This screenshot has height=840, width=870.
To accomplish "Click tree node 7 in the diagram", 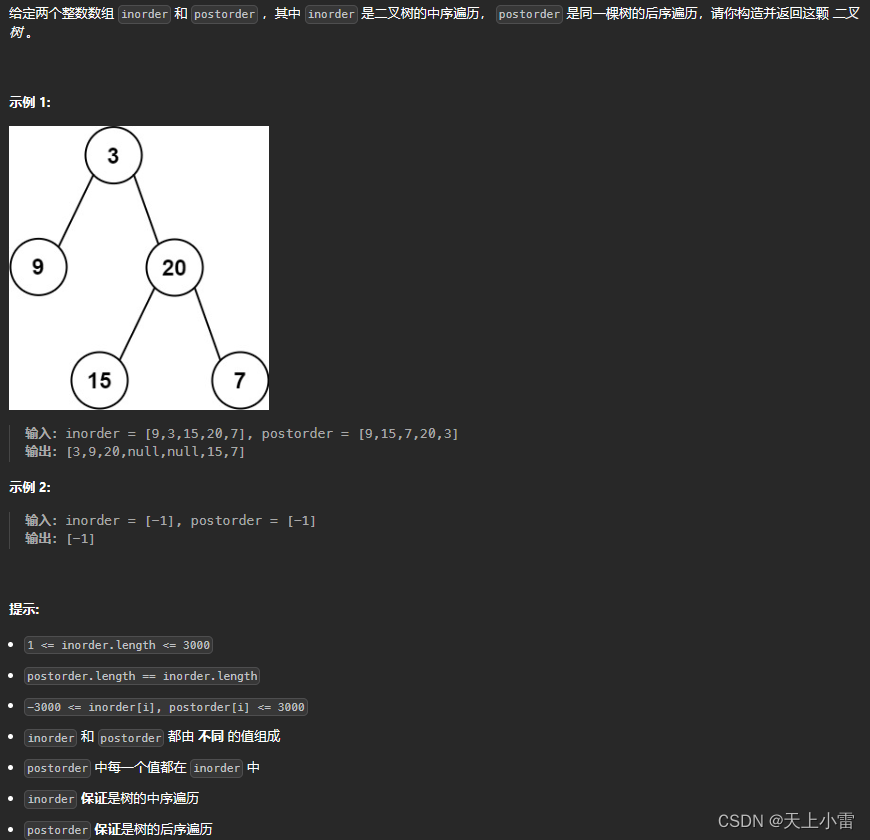I will [x=240, y=380].
